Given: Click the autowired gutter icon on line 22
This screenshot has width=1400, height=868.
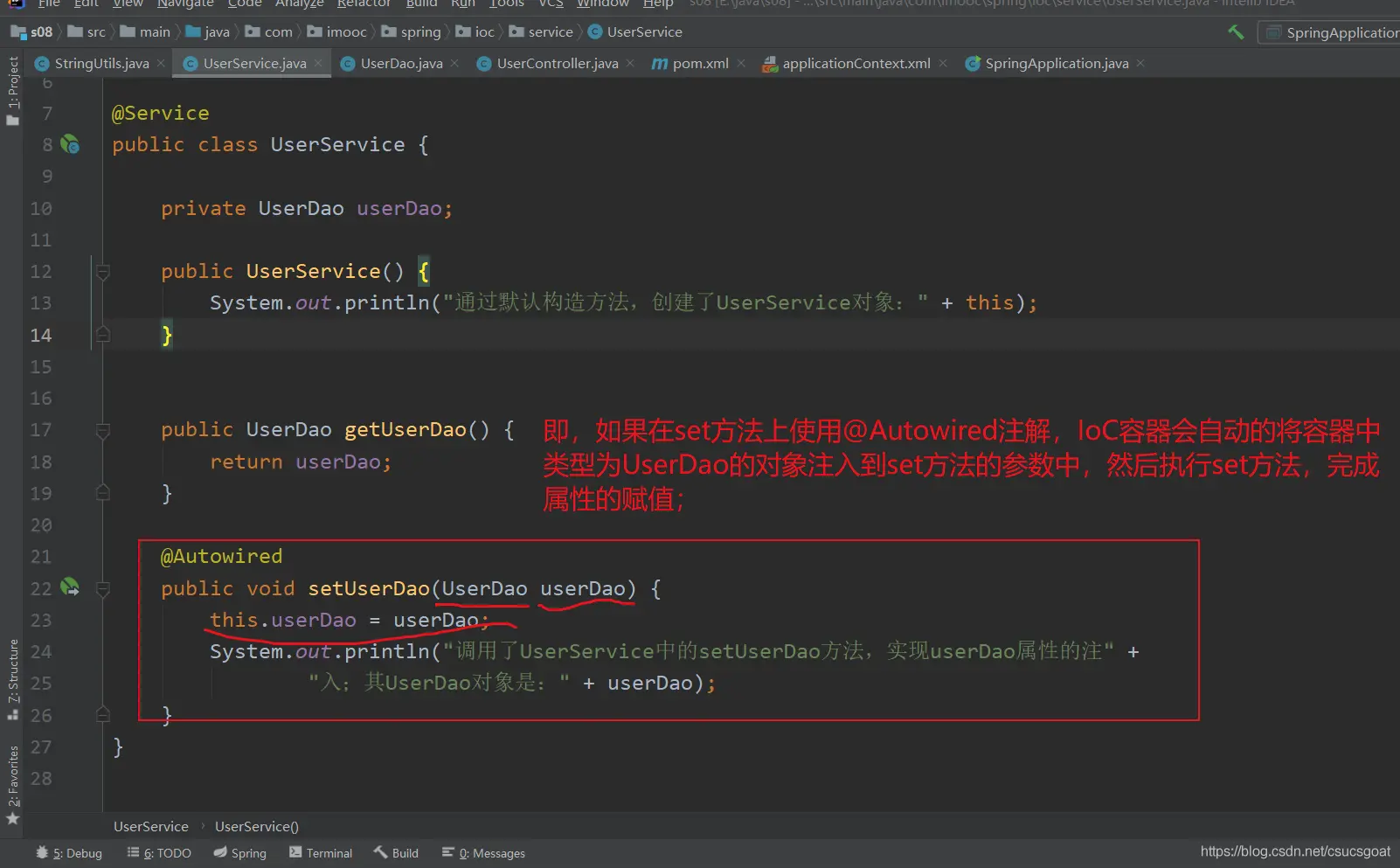Looking at the screenshot, I should (70, 587).
